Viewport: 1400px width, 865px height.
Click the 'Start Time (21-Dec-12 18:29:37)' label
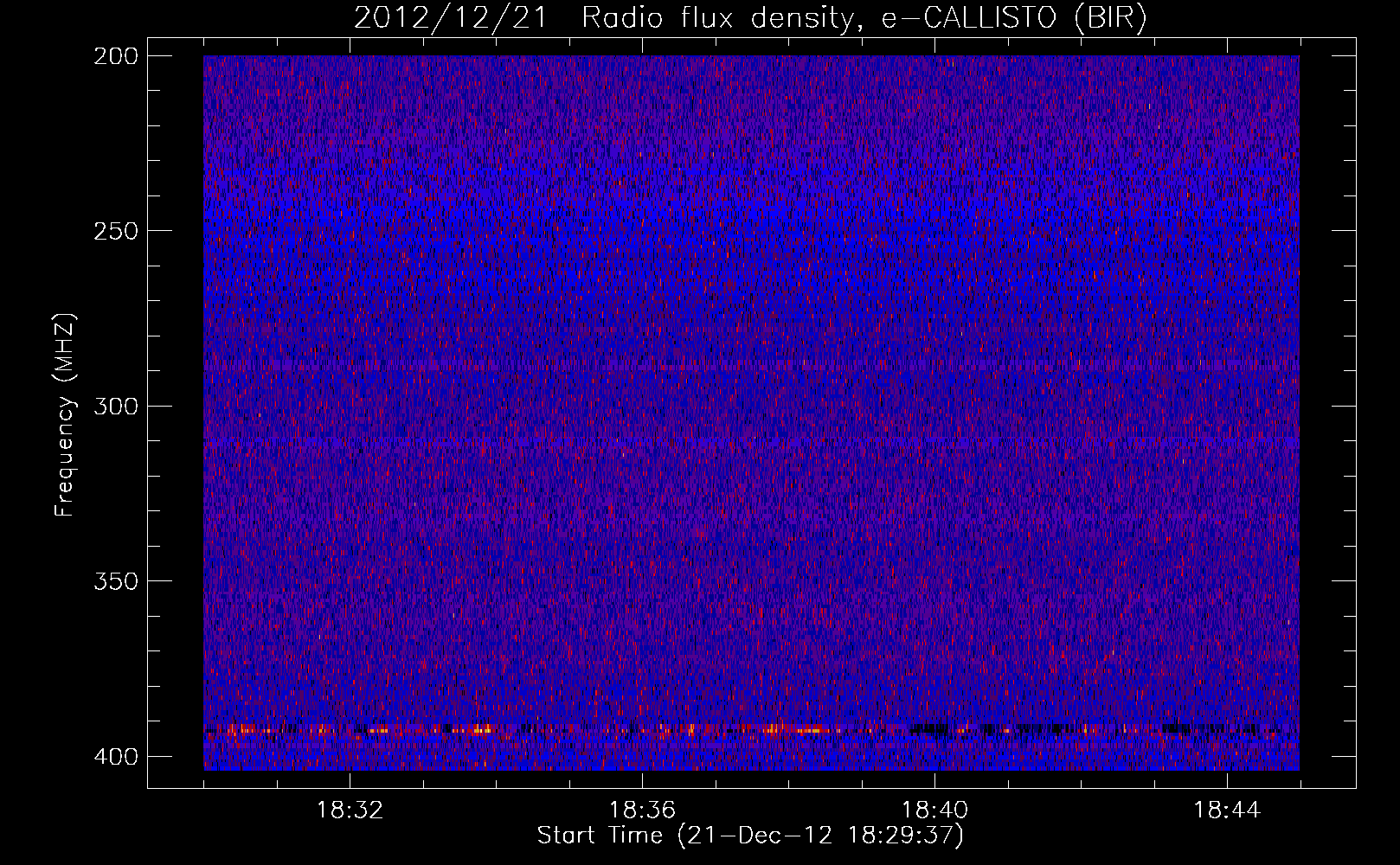[x=750, y=836]
